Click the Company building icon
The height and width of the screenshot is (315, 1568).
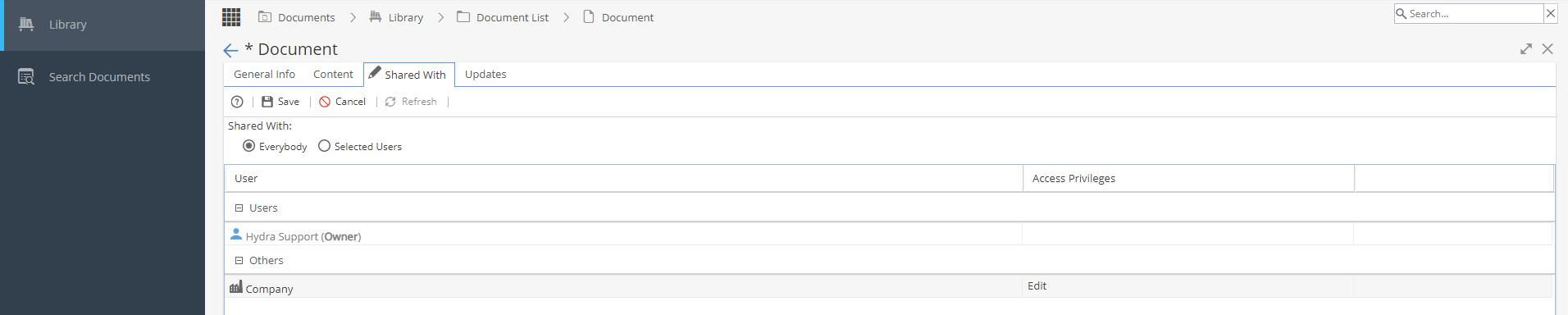236,287
